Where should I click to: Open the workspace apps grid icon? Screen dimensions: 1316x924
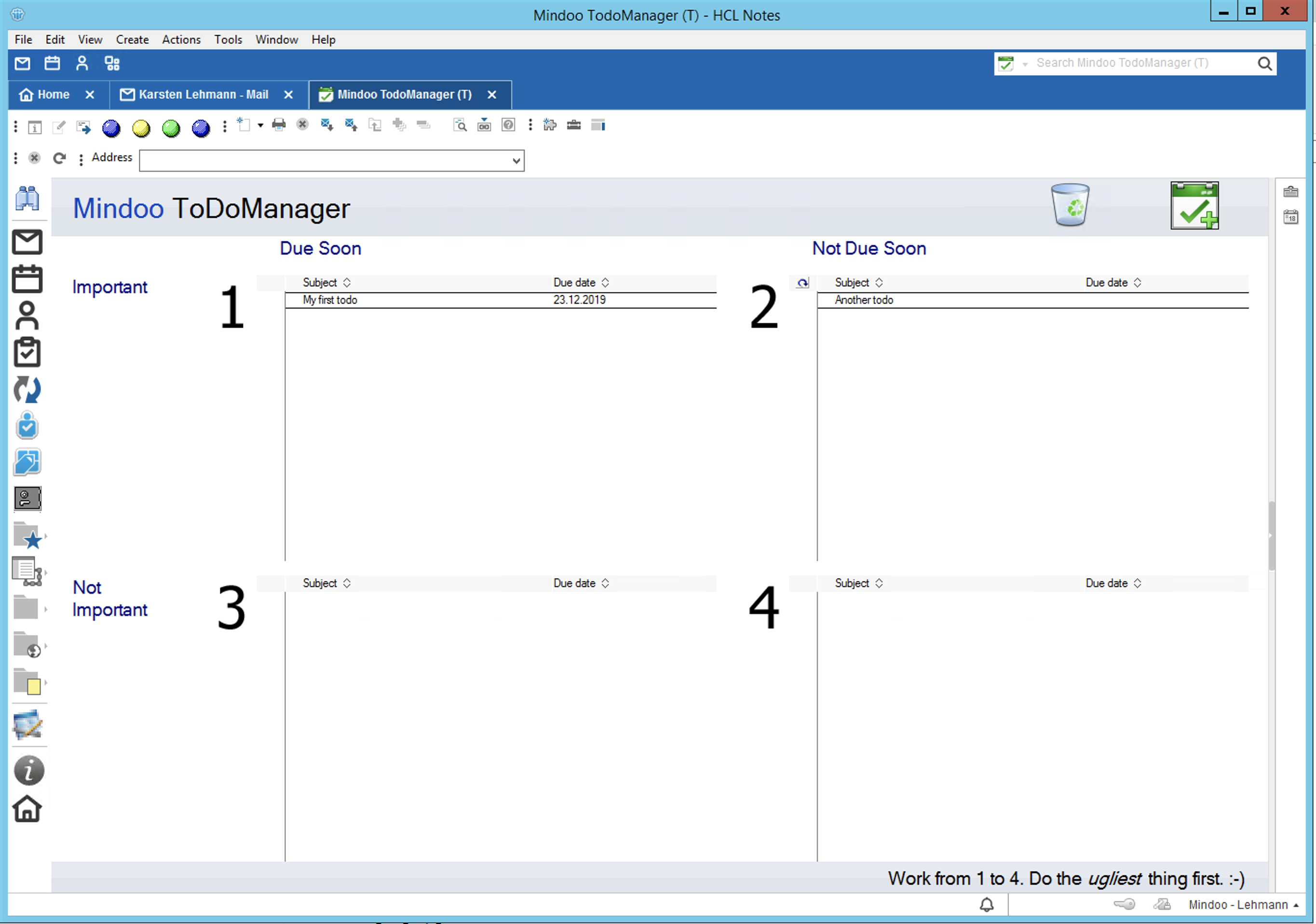point(112,64)
